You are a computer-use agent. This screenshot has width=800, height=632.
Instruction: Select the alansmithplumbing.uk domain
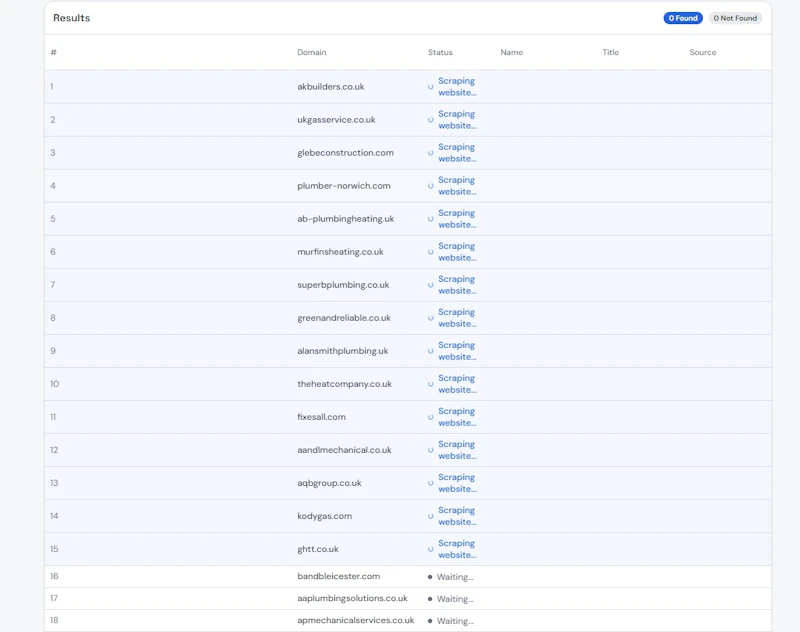pos(342,351)
